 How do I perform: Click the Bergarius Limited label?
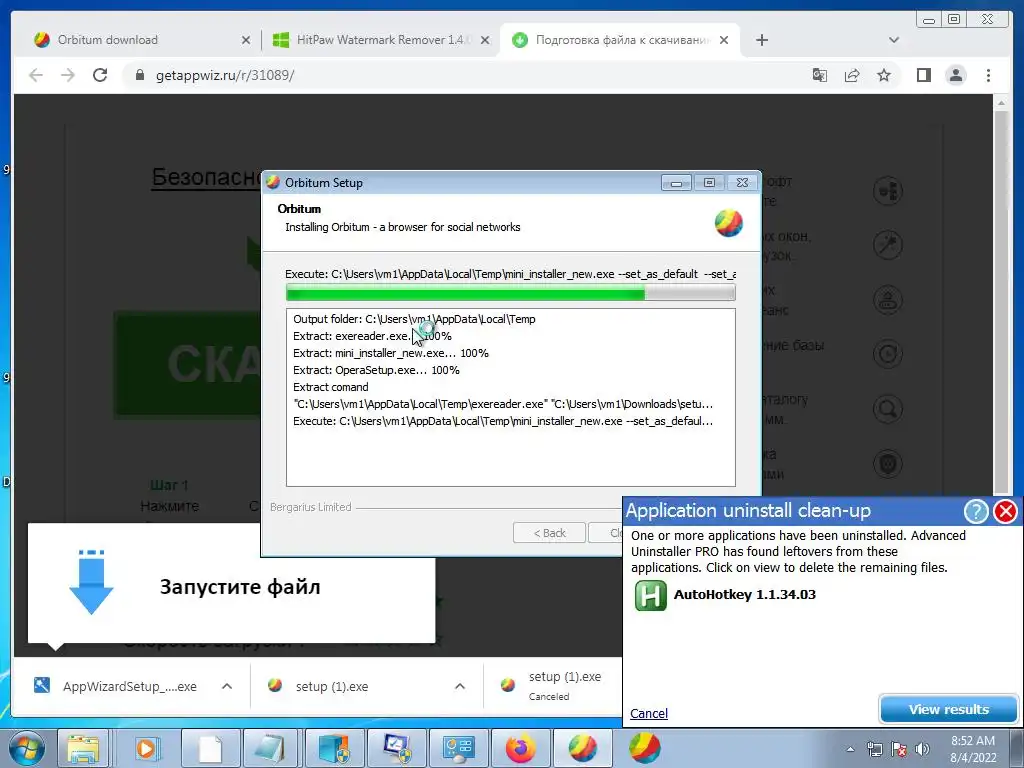click(310, 507)
